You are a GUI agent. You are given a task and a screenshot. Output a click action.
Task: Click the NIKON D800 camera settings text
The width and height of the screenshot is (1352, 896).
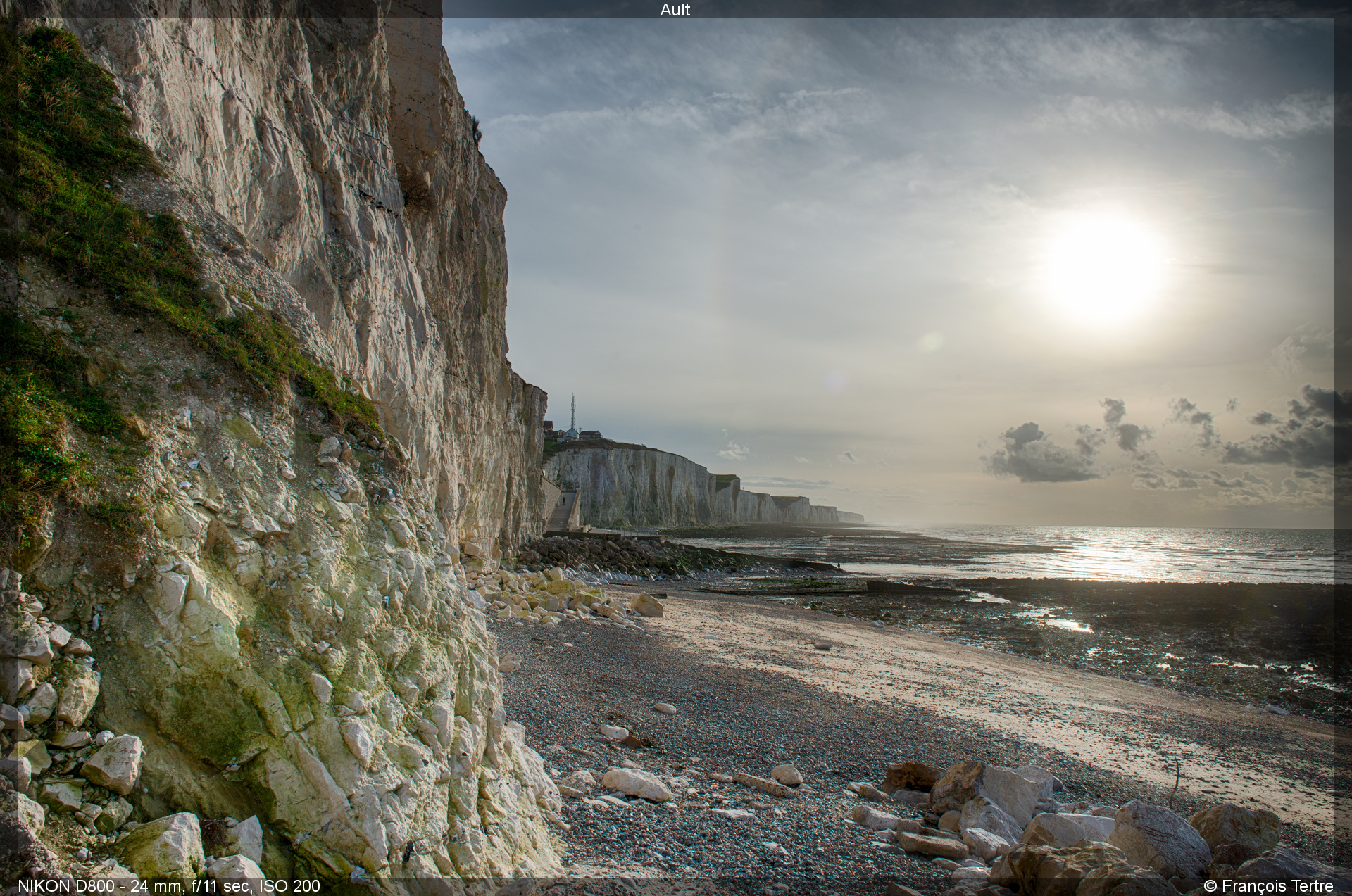point(169,886)
